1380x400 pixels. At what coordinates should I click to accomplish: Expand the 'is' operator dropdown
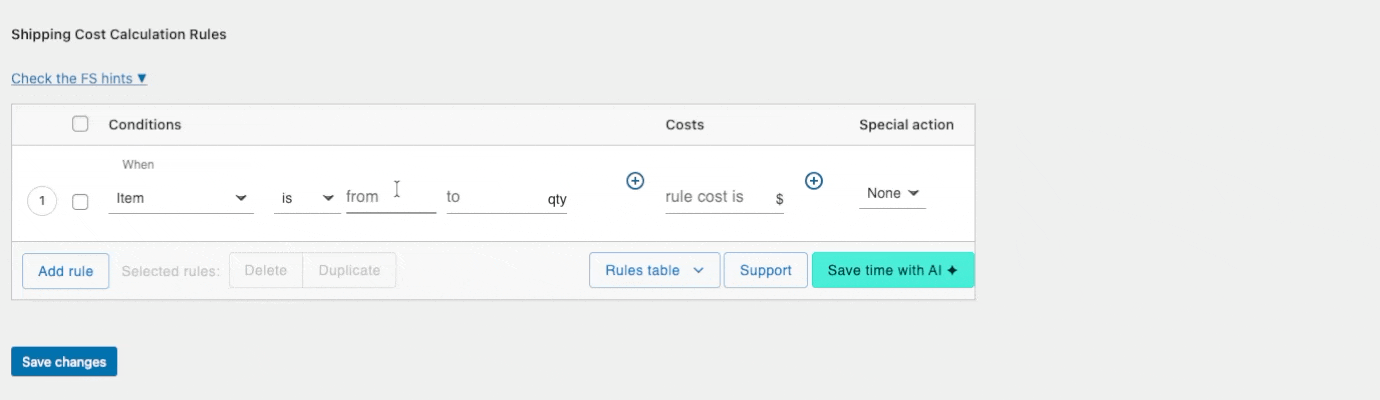tap(307, 198)
